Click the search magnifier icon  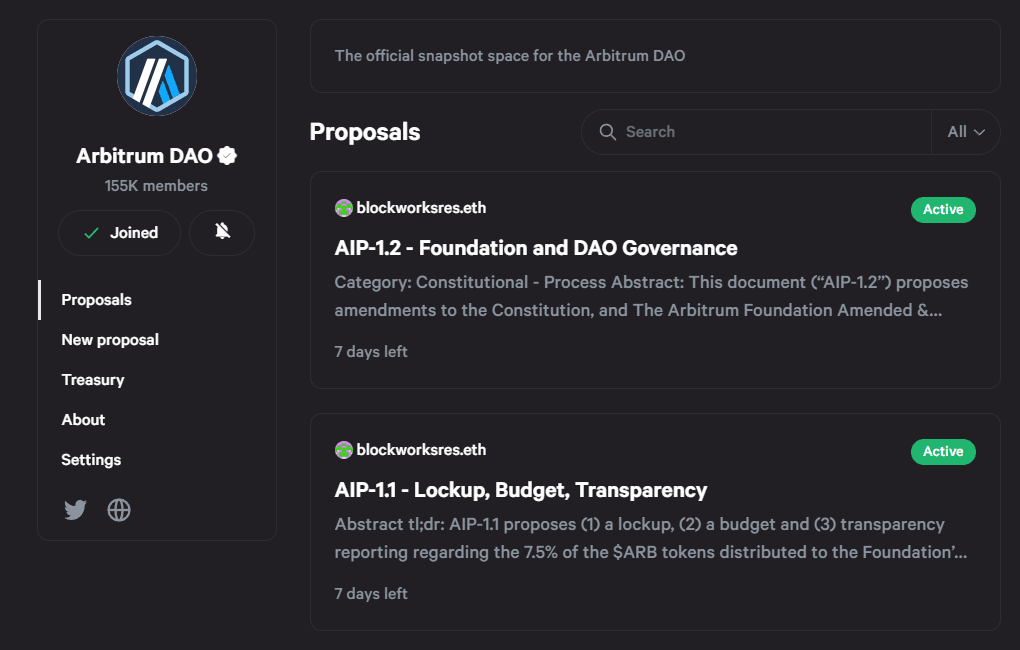tap(608, 132)
